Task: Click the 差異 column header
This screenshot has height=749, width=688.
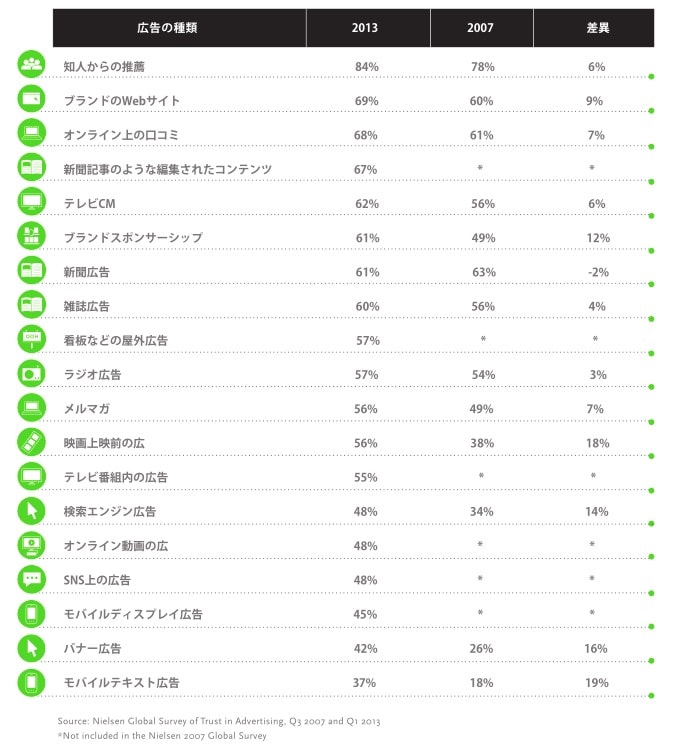Action: click(x=594, y=28)
